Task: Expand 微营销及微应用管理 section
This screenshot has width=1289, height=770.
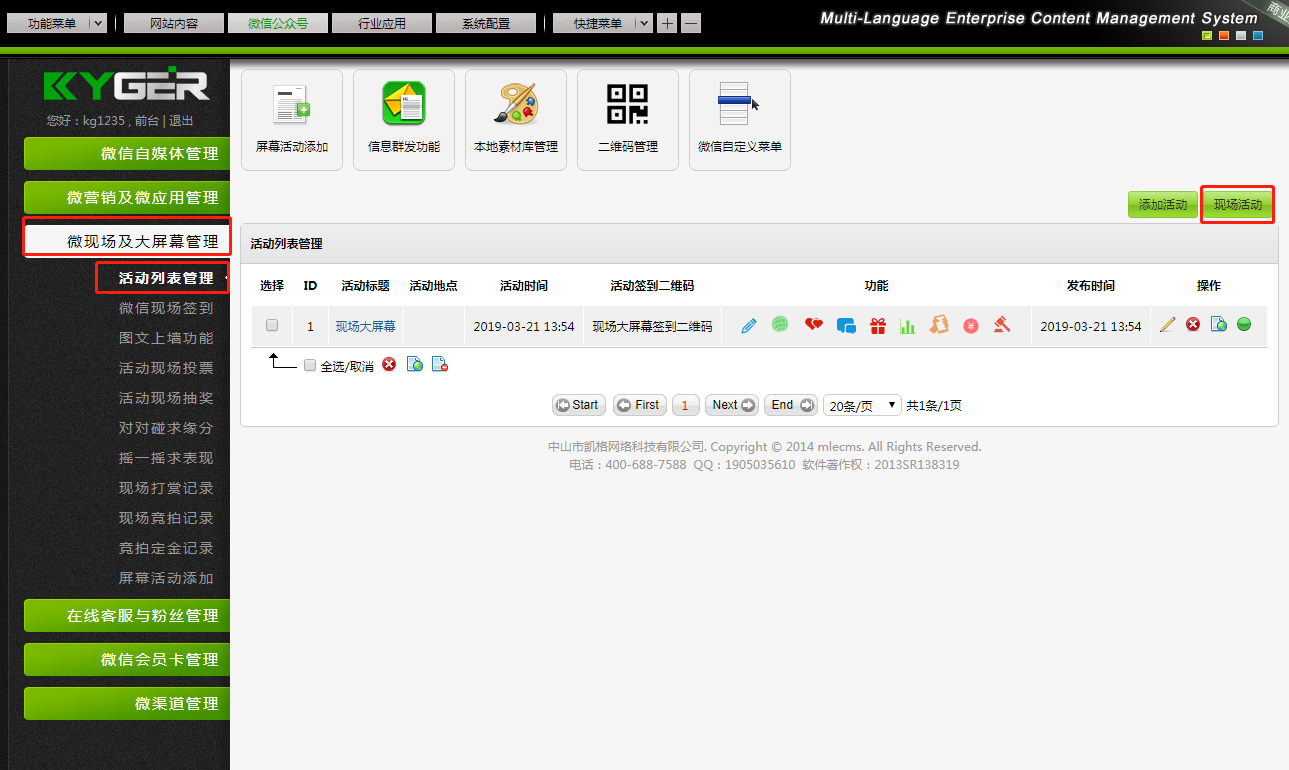Action: pyautogui.click(x=127, y=198)
